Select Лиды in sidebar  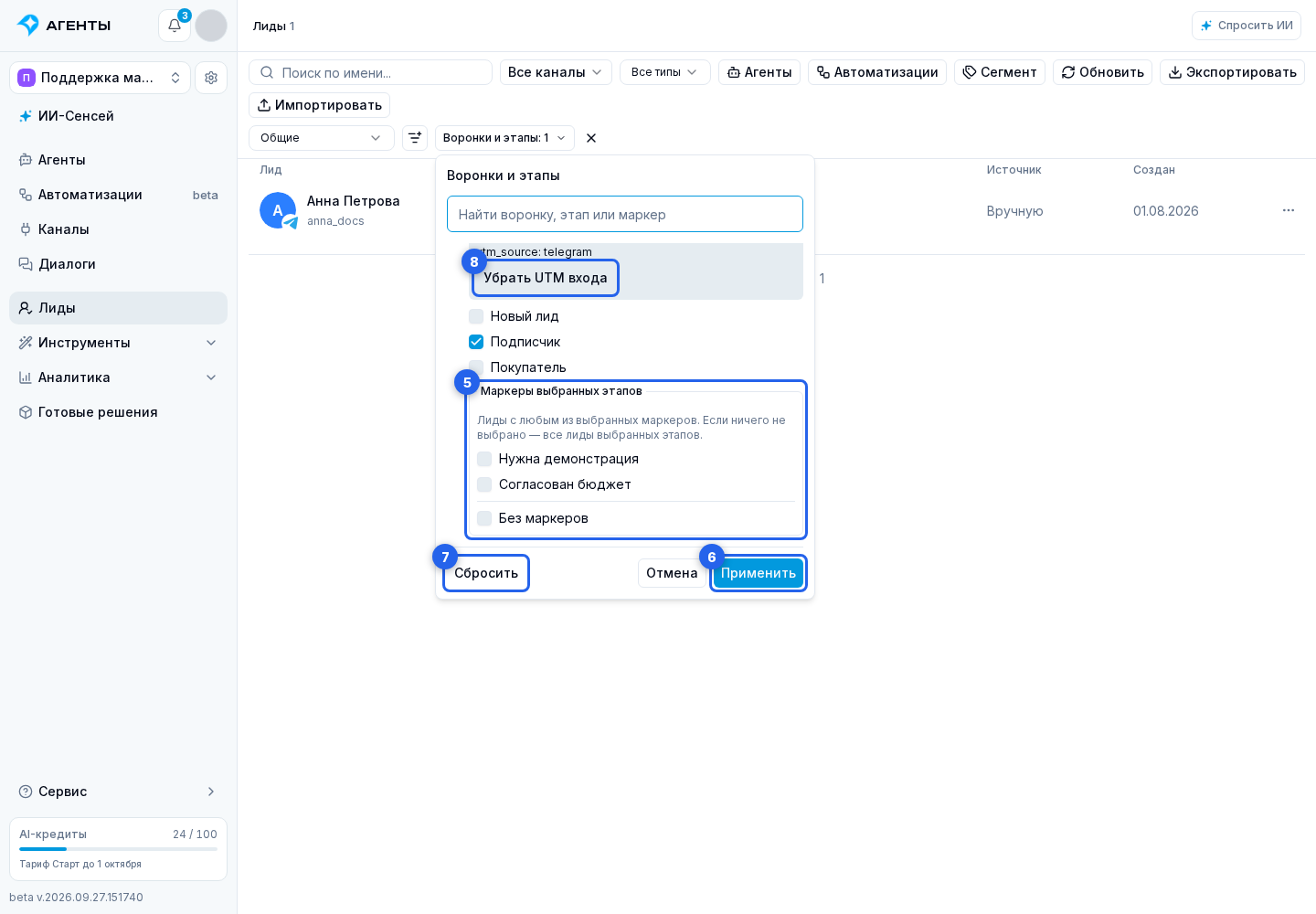pyautogui.click(x=119, y=308)
